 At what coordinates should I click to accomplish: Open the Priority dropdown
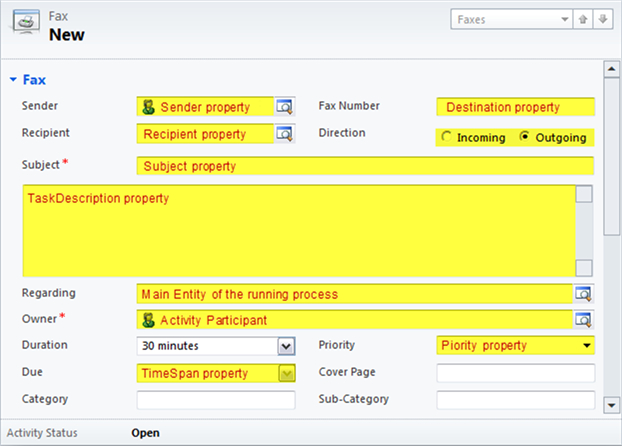(x=586, y=346)
